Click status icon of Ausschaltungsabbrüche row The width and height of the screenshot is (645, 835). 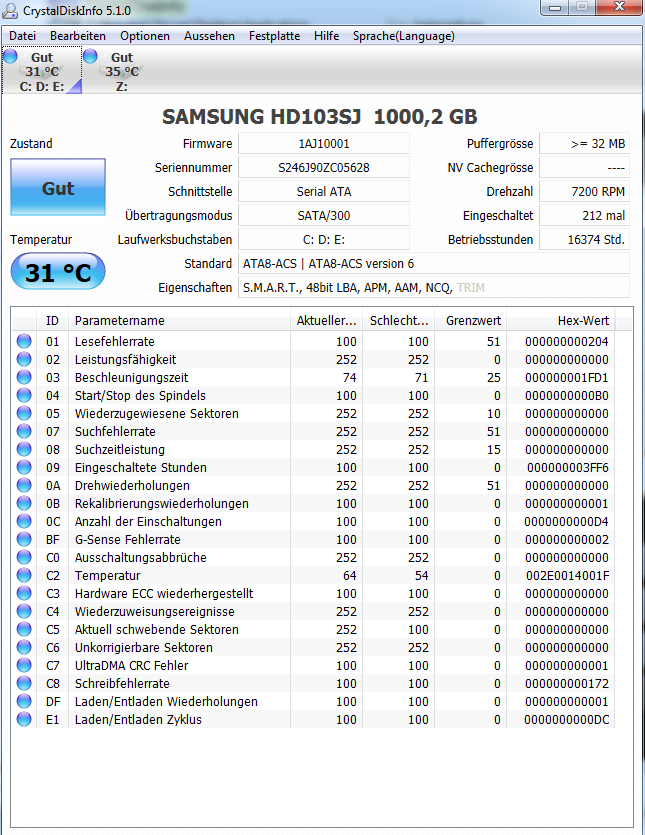click(24, 558)
